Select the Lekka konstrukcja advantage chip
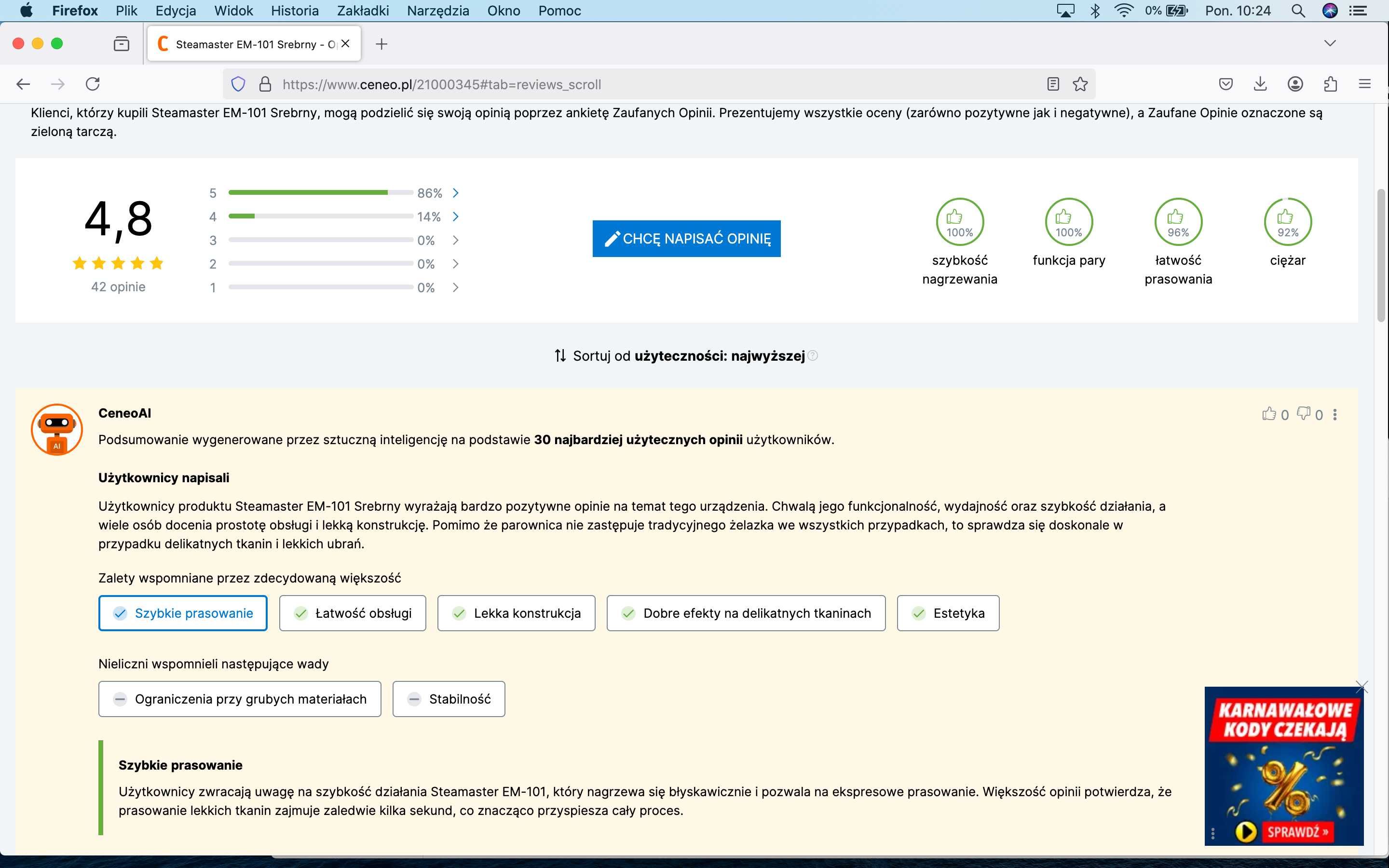Screen dimensions: 1389x868 (516, 613)
